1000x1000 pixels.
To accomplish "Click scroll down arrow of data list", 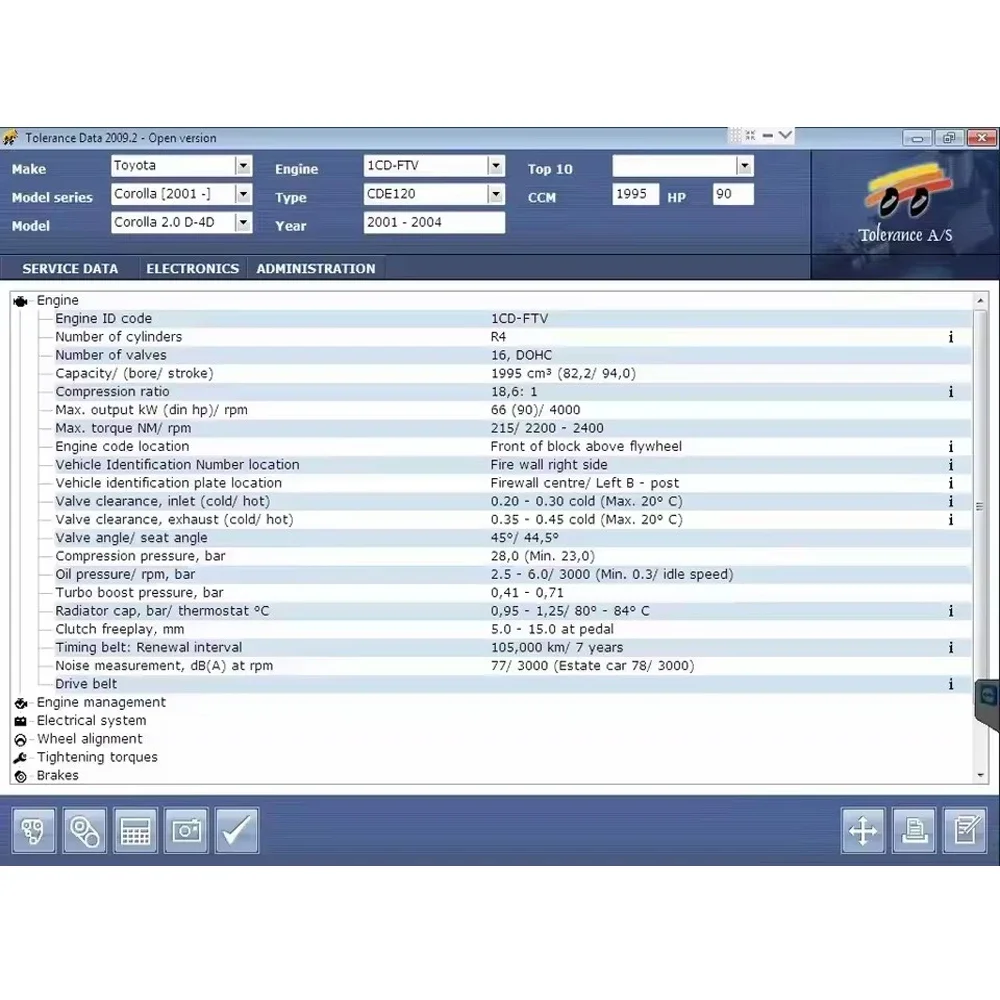I will click(980, 776).
